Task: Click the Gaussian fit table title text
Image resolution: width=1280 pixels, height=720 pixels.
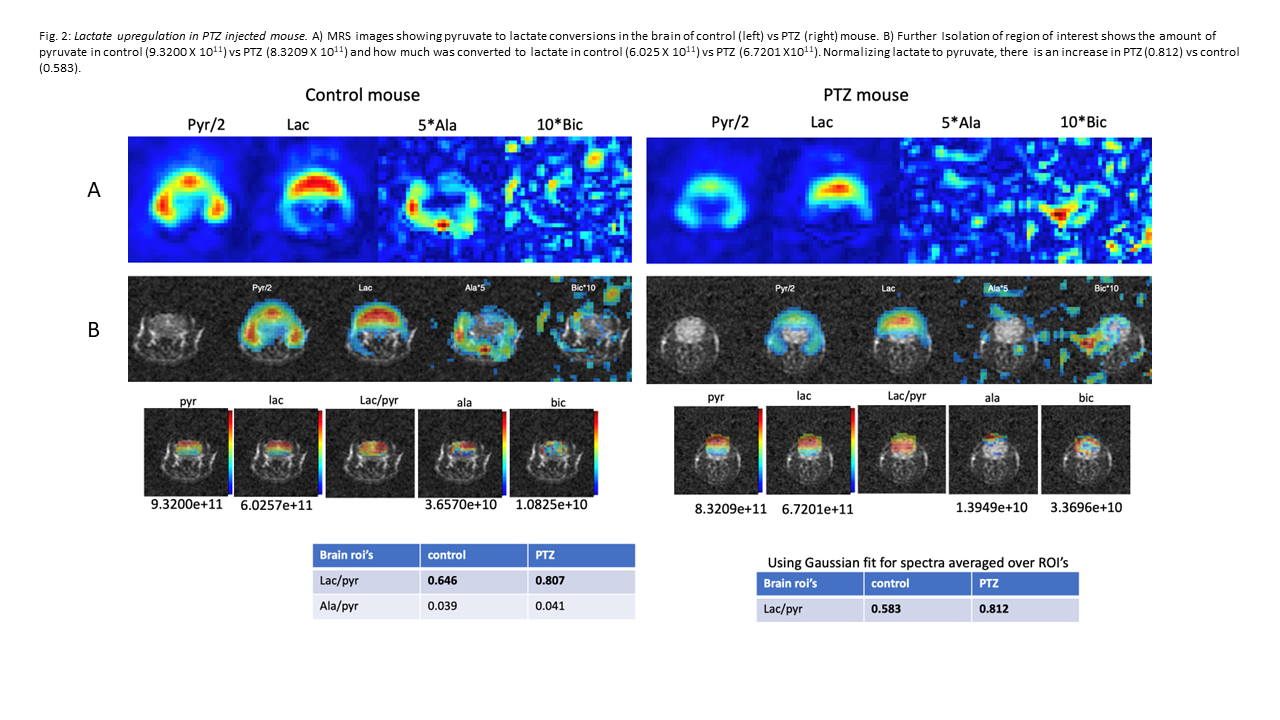Action: 917,562
